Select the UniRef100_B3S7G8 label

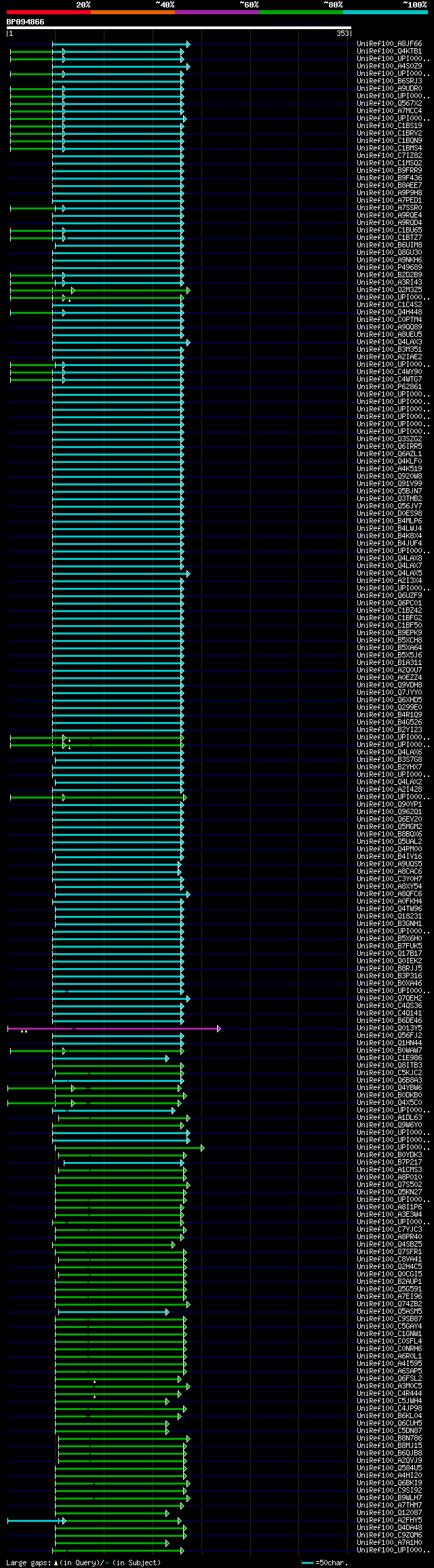[389, 760]
